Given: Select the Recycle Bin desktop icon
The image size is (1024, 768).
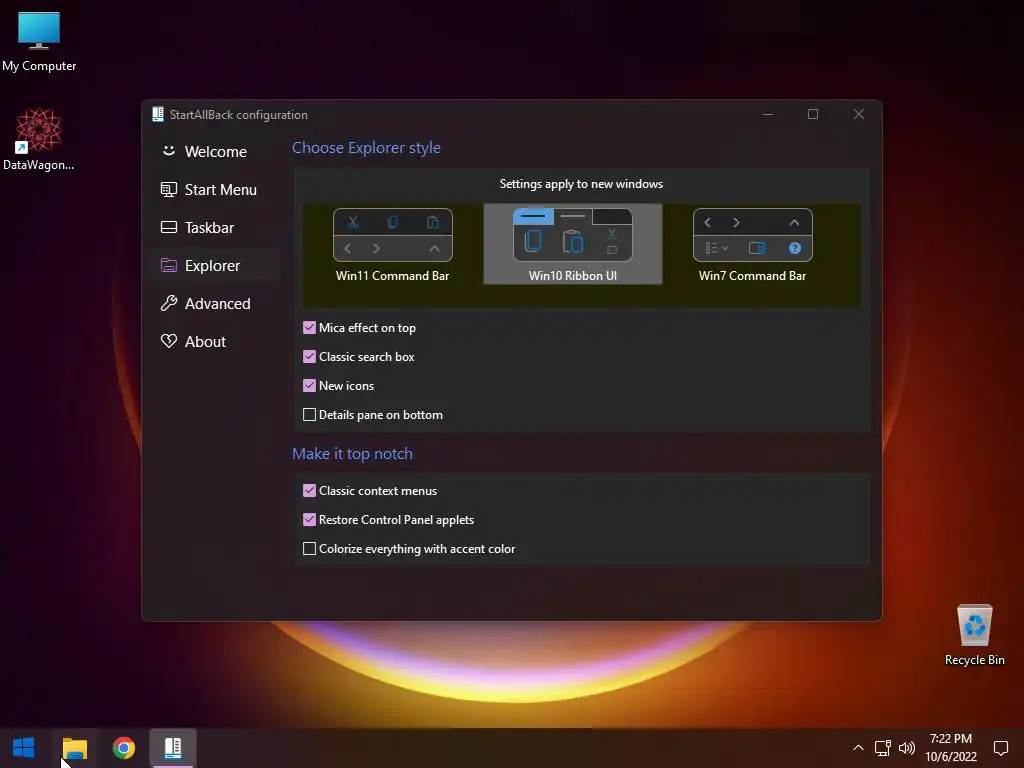Looking at the screenshot, I should (974, 635).
